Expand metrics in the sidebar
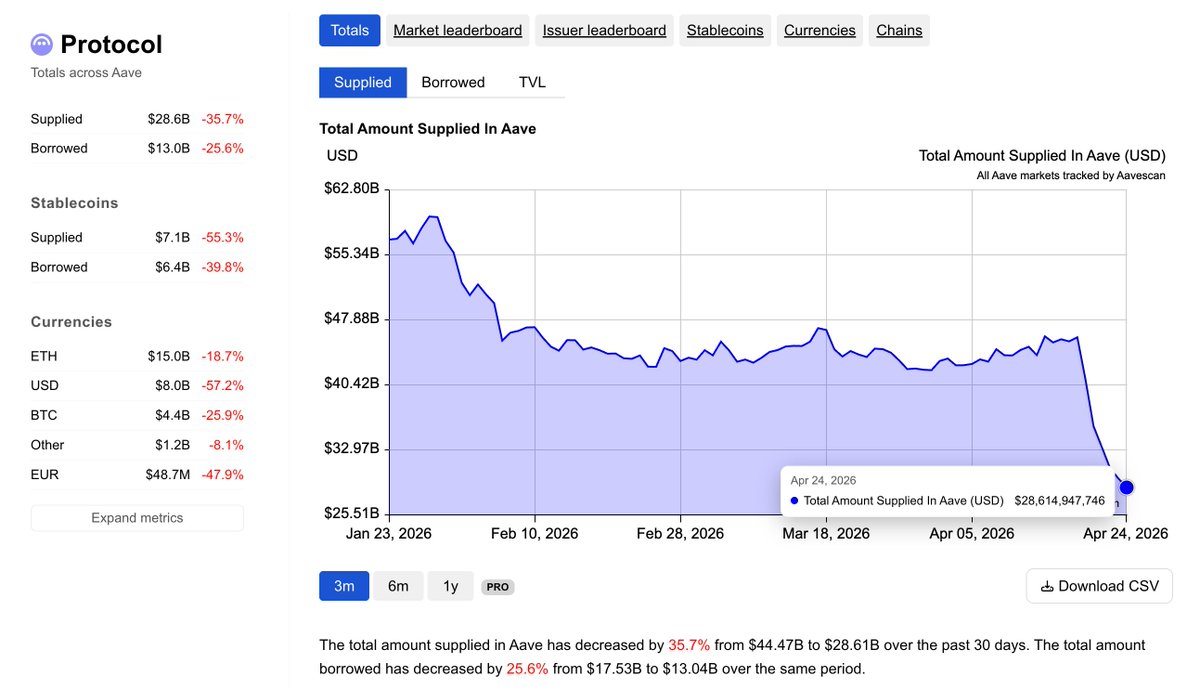1200x689 pixels. [x=137, y=518]
